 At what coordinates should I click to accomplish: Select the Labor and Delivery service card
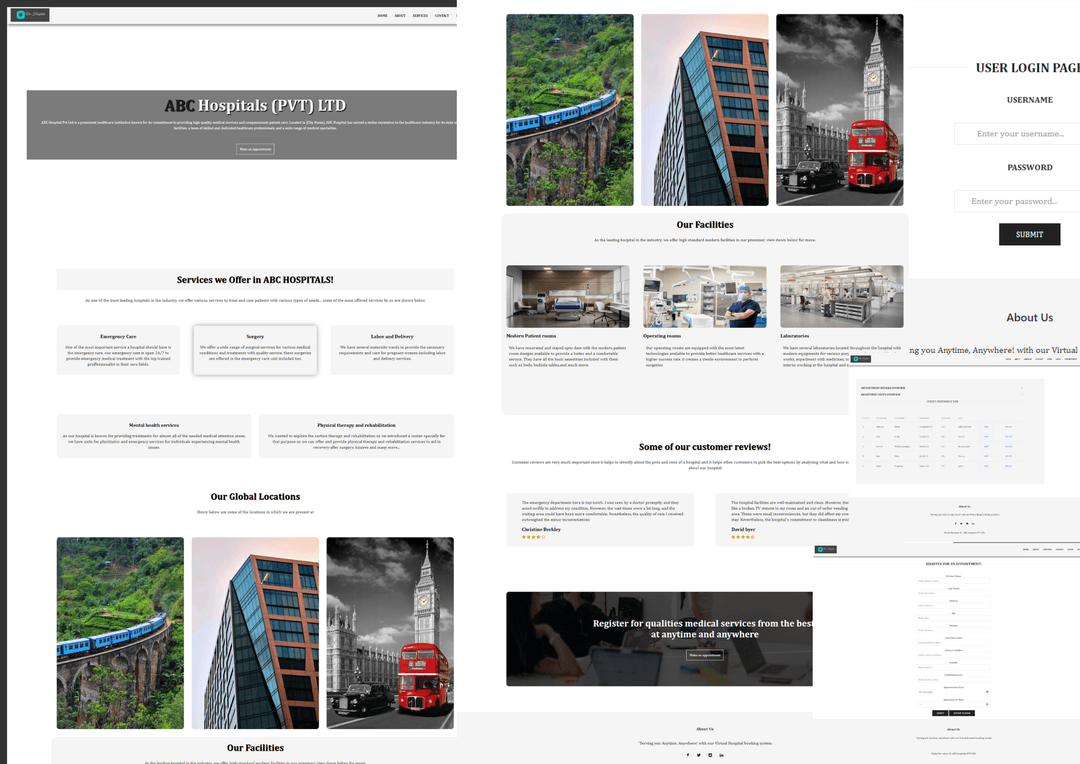tap(392, 350)
